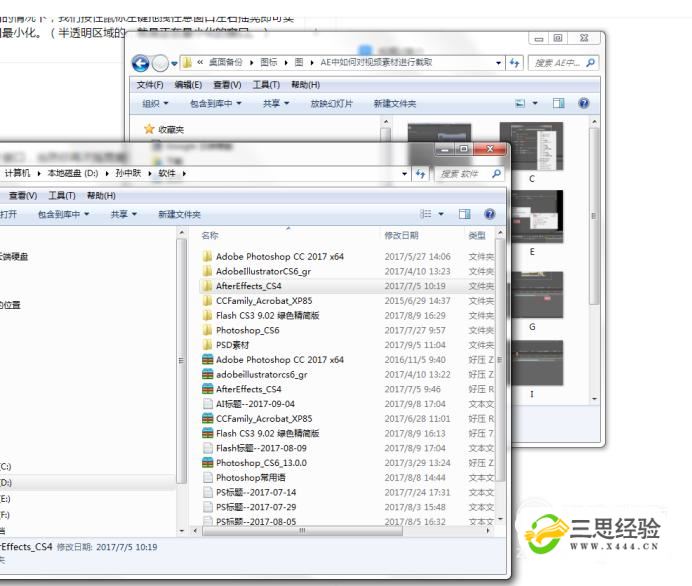The image size is (692, 586).
Task: Open recent locations dropdown beside the rear window's Forward arrow
Action: (x=174, y=64)
